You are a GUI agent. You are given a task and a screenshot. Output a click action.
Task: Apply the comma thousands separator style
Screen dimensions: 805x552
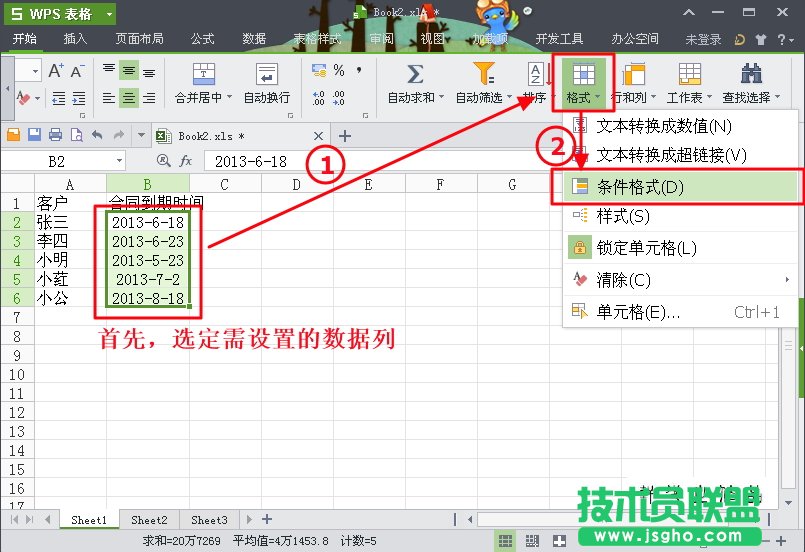pos(359,70)
